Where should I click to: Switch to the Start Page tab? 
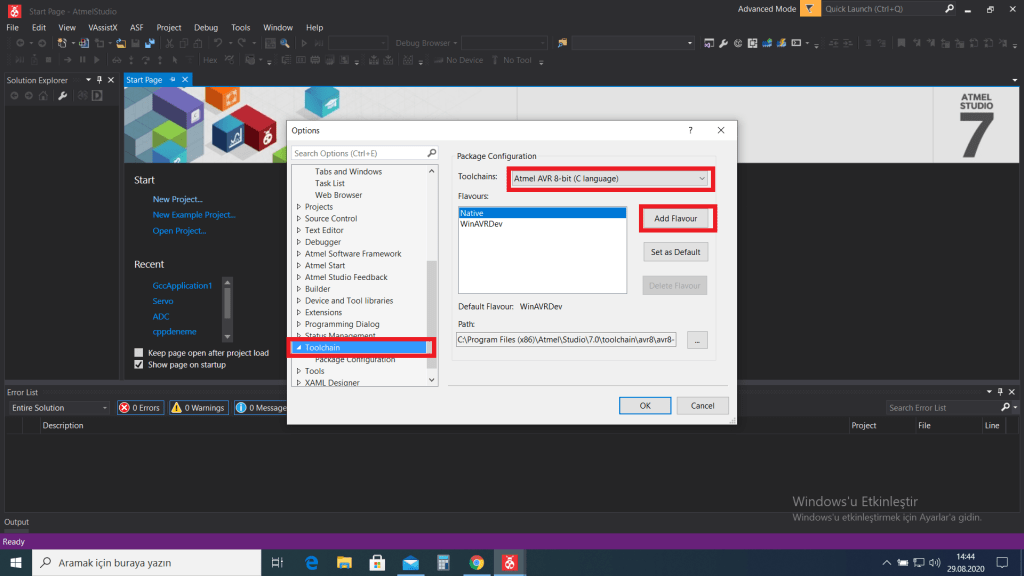pyautogui.click(x=144, y=80)
